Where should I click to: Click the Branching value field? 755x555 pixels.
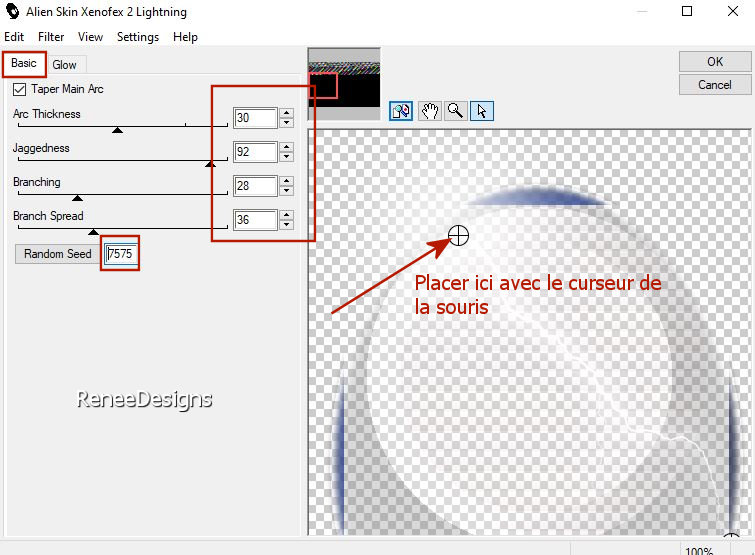(255, 186)
